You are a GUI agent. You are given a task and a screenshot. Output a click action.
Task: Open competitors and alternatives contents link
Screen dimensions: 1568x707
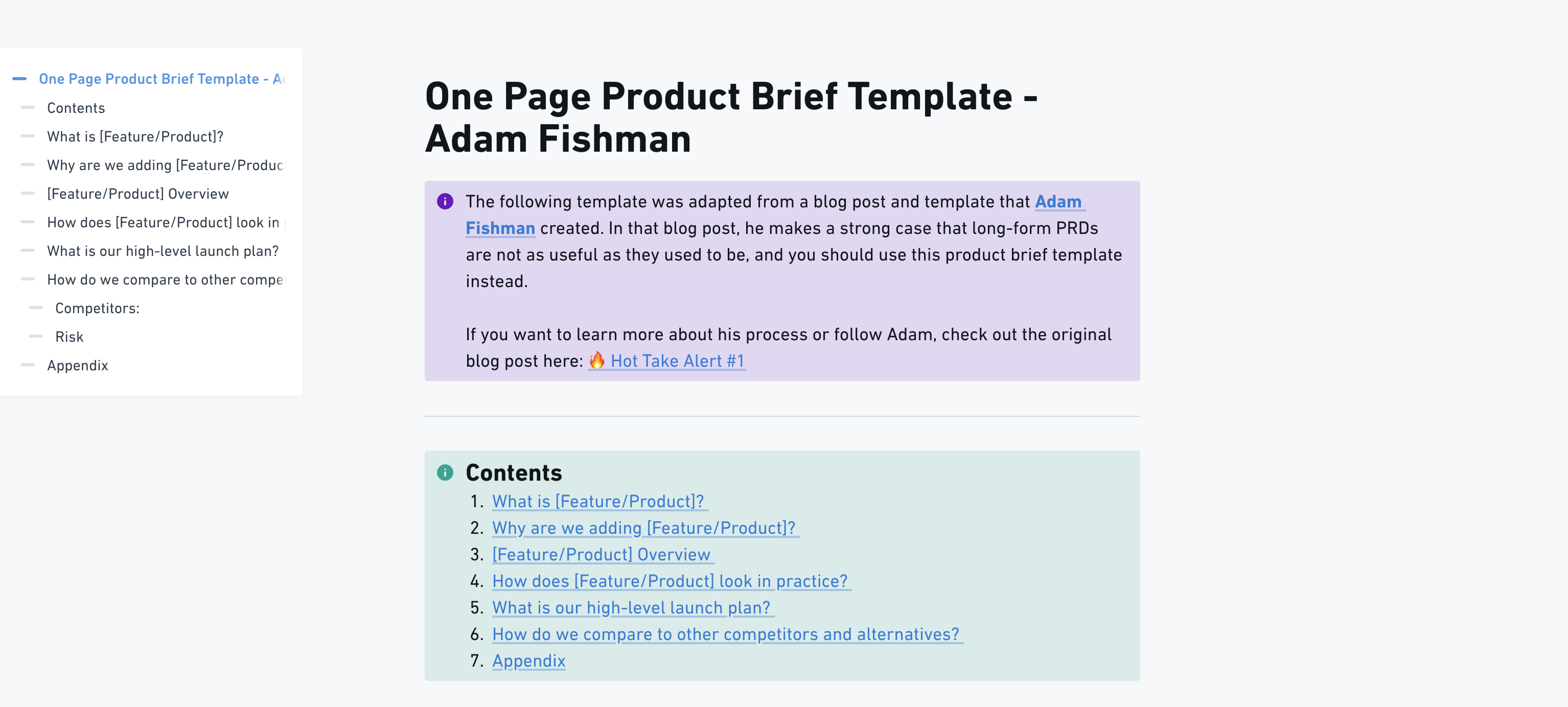[726, 634]
